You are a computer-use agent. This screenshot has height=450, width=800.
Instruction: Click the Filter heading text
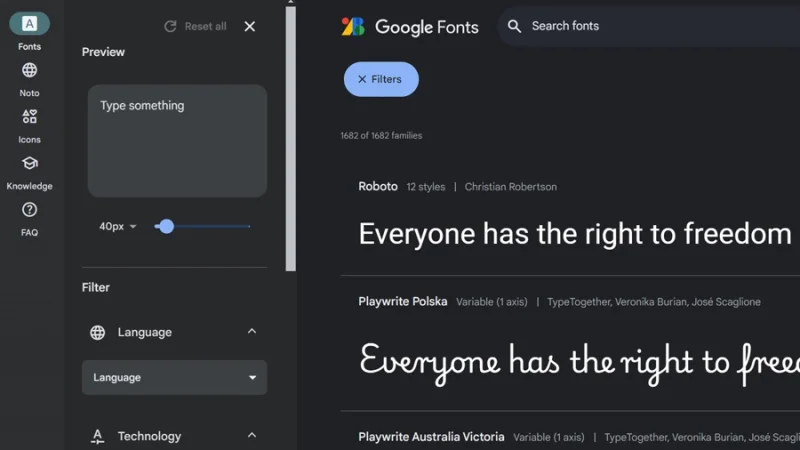point(95,287)
